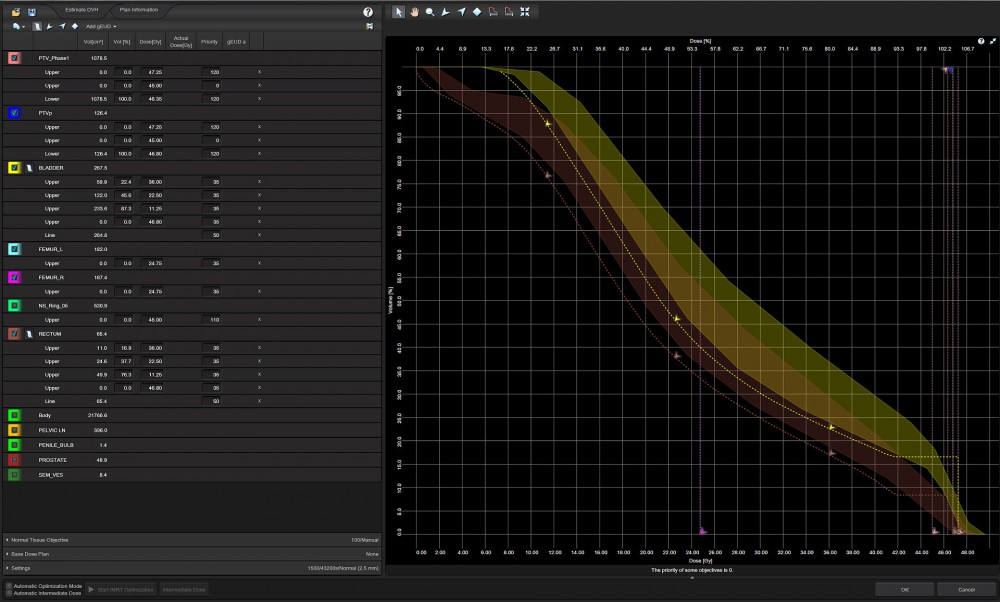The height and width of the screenshot is (602, 1000).
Task: Toggle the BLADDER structure checkbox
Action: 14,168
